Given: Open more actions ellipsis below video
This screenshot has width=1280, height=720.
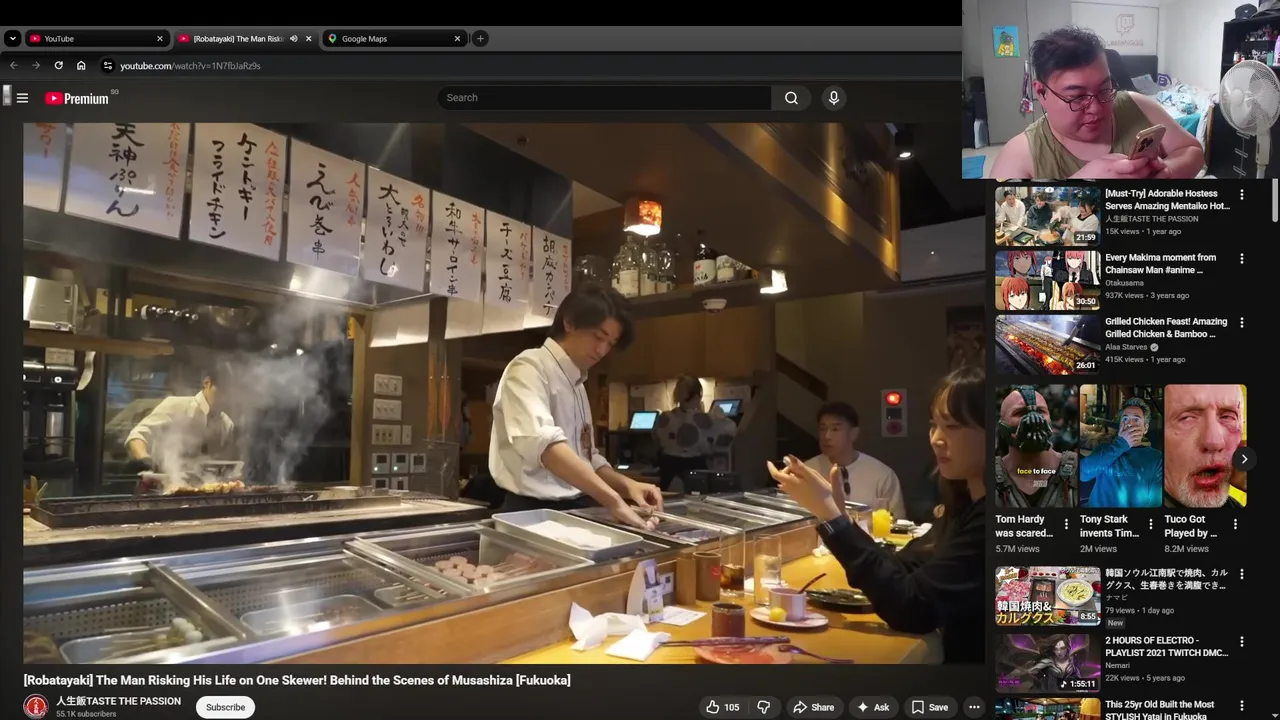Looking at the screenshot, I should pos(974,707).
